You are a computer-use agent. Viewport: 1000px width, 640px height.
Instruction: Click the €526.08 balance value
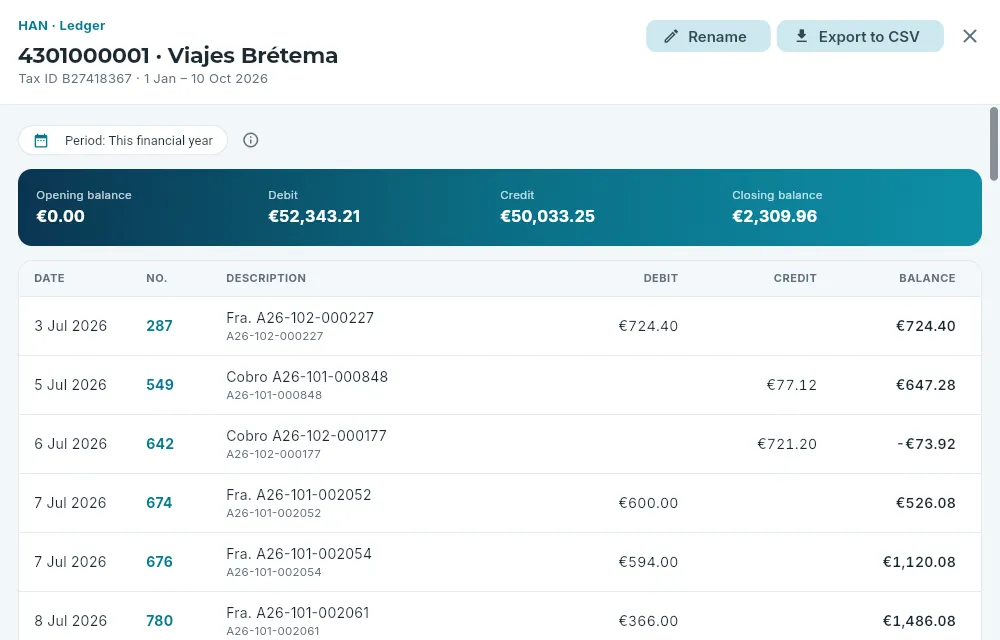pyautogui.click(x=925, y=503)
